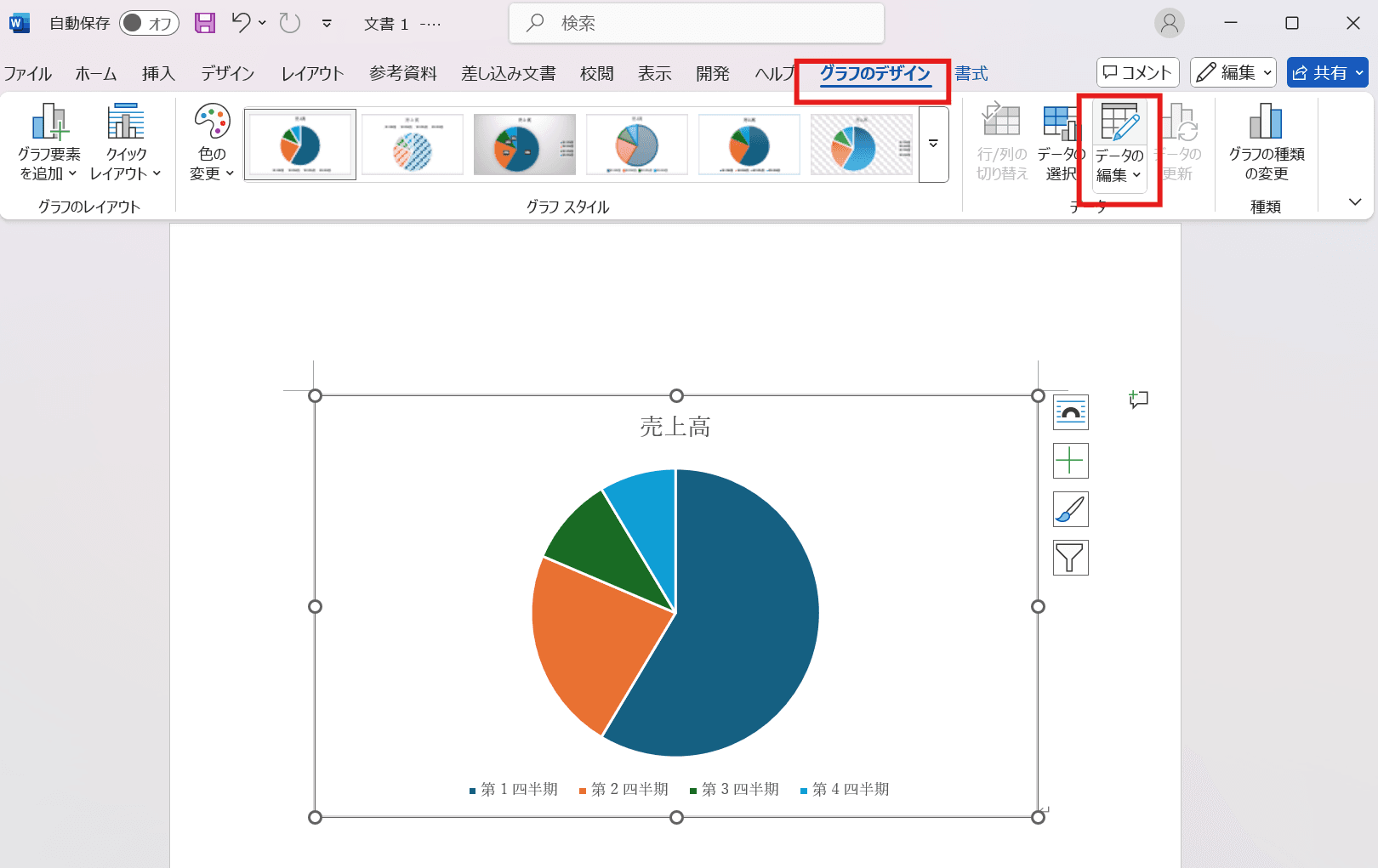Click the Undo arrow icon

point(242,23)
